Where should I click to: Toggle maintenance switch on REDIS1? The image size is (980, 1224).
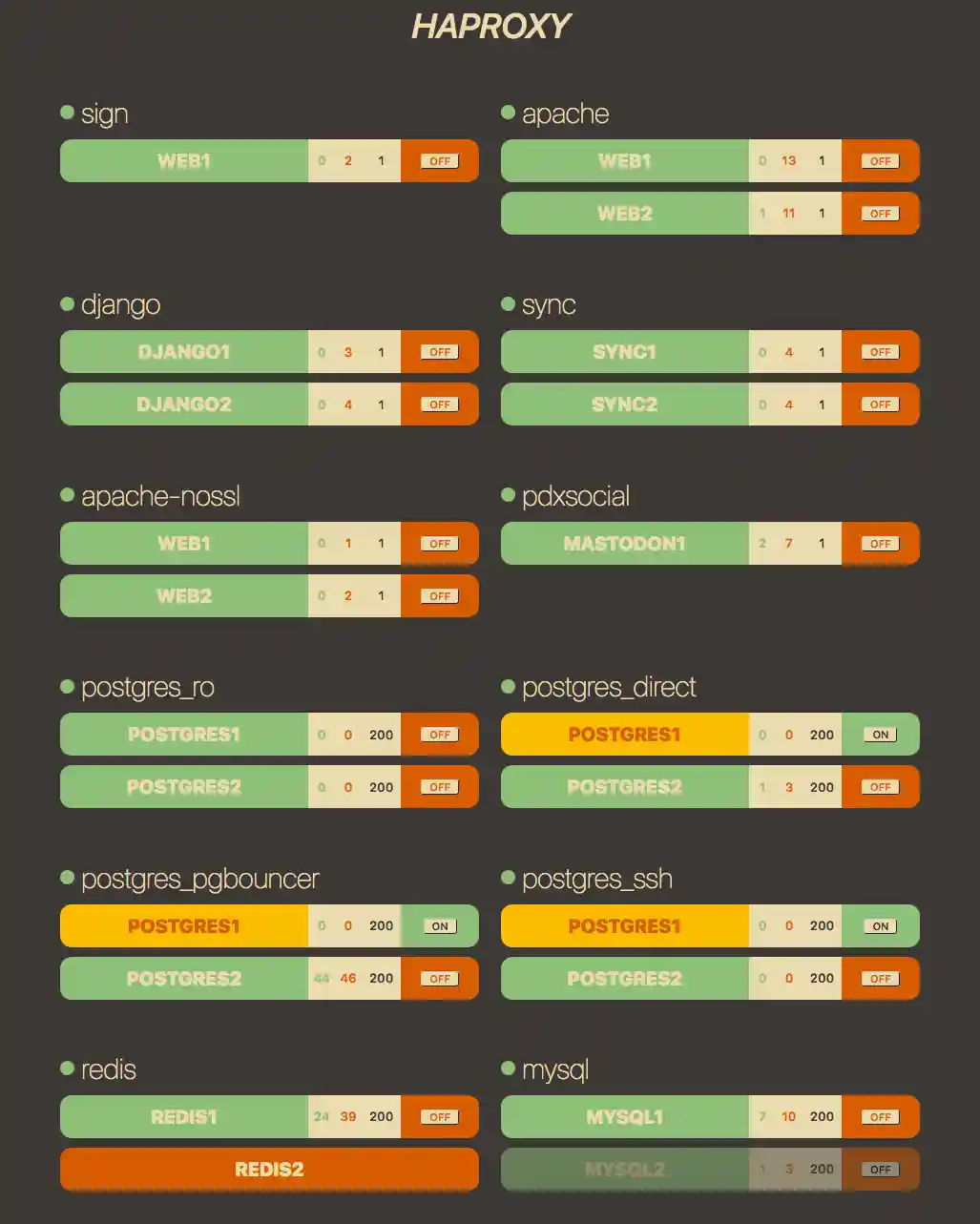[439, 1117]
